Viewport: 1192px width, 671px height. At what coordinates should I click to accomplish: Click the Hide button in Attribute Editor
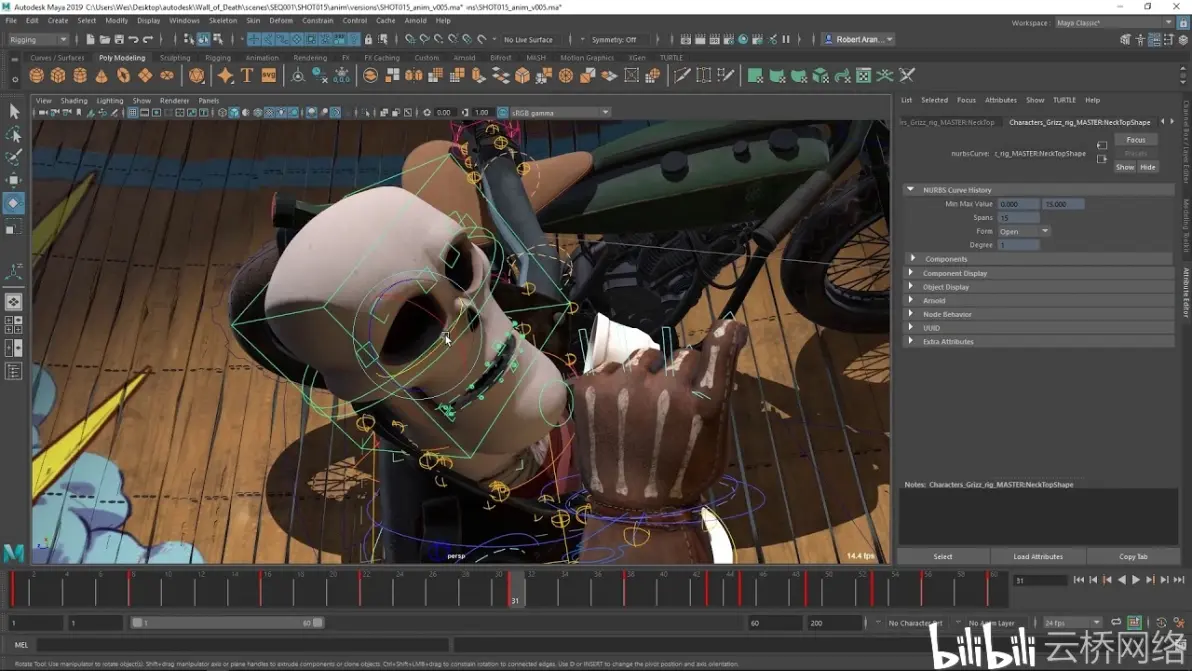(x=1148, y=167)
